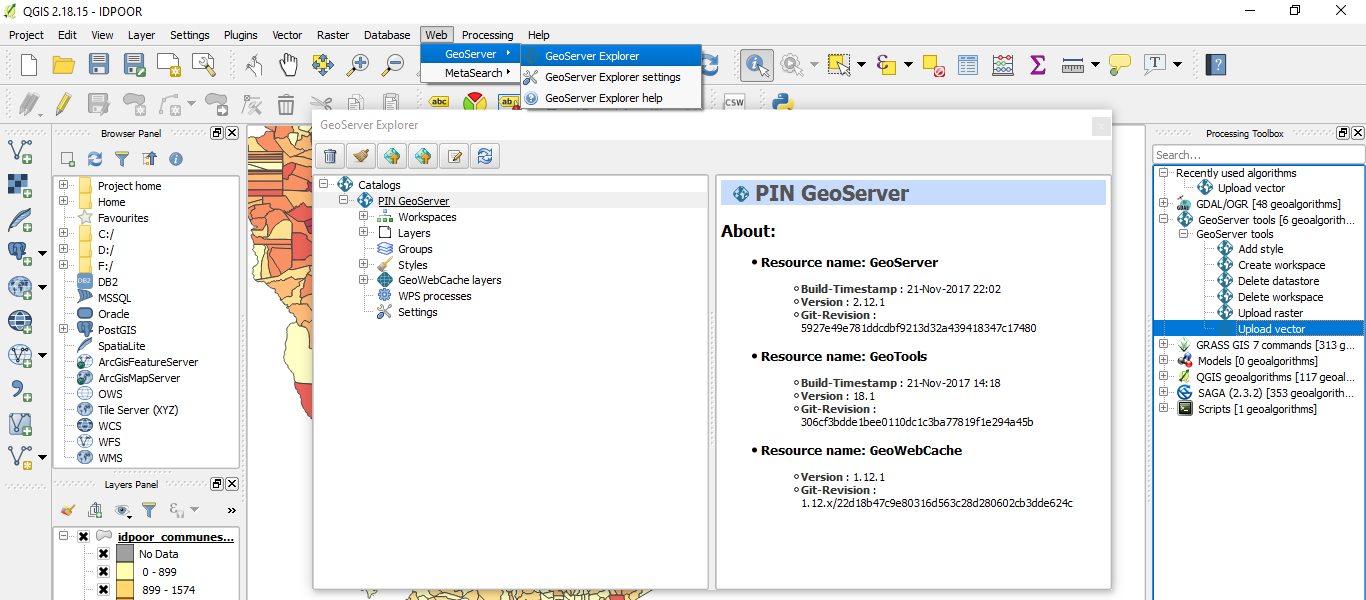
Task: Deselect features from all layers icon
Action: (934, 65)
